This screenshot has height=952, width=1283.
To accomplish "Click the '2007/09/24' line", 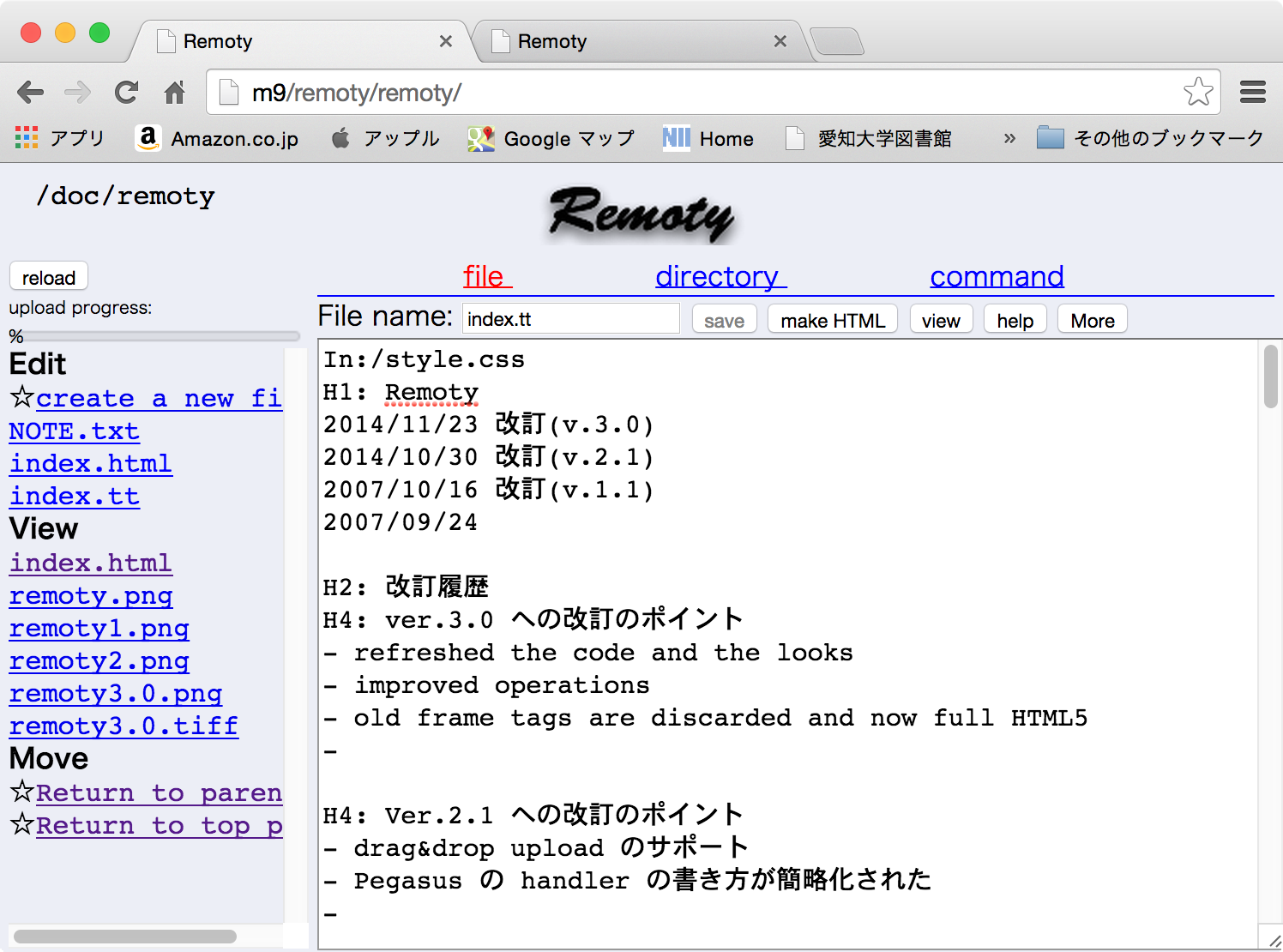I will [401, 522].
